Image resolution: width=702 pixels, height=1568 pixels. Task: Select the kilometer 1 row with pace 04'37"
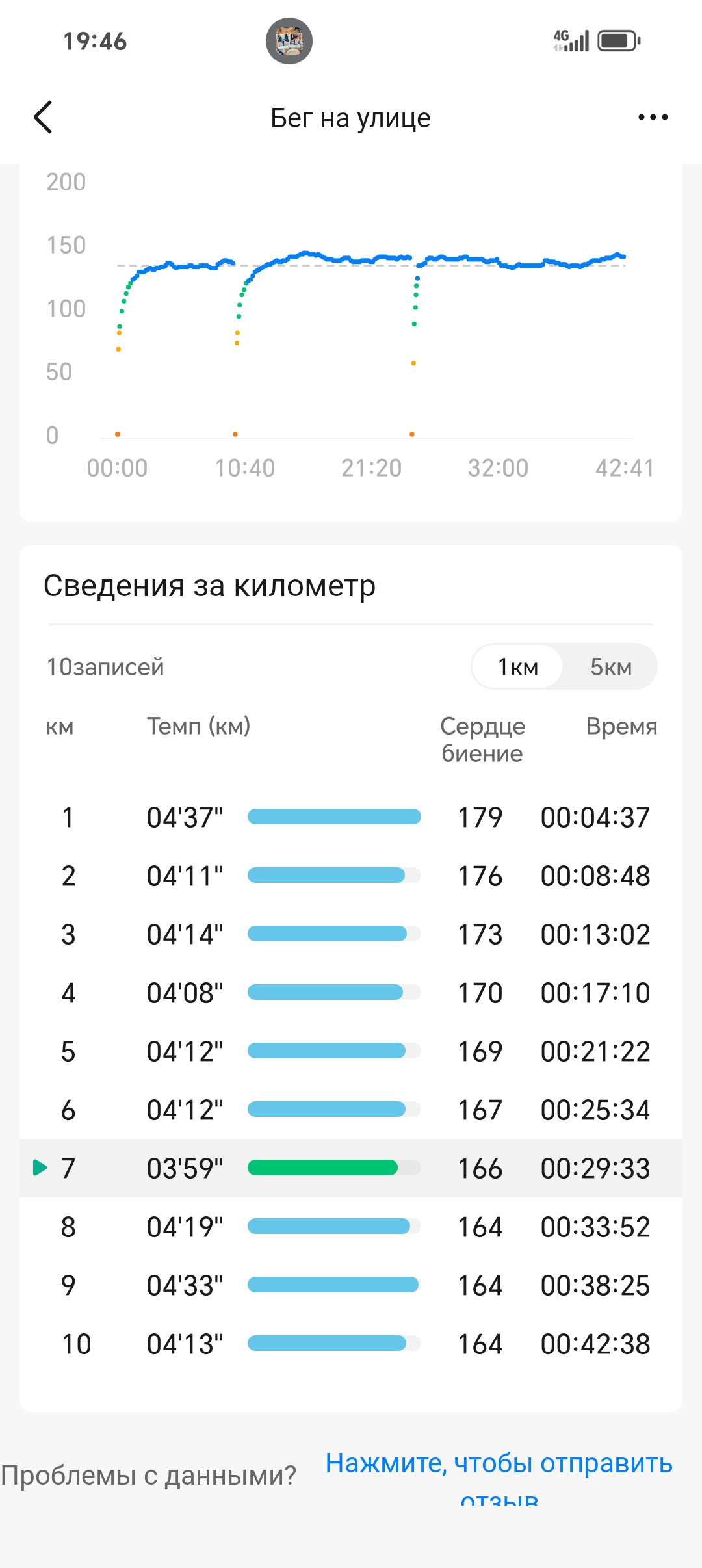tap(351, 817)
